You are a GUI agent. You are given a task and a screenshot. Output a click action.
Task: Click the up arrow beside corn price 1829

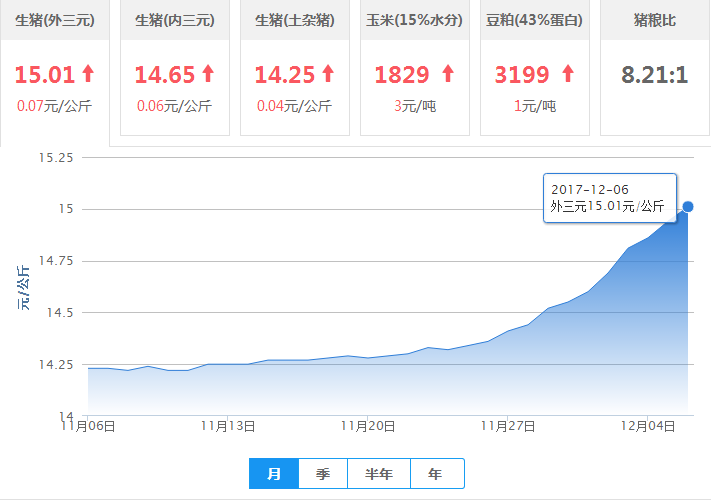point(448,73)
